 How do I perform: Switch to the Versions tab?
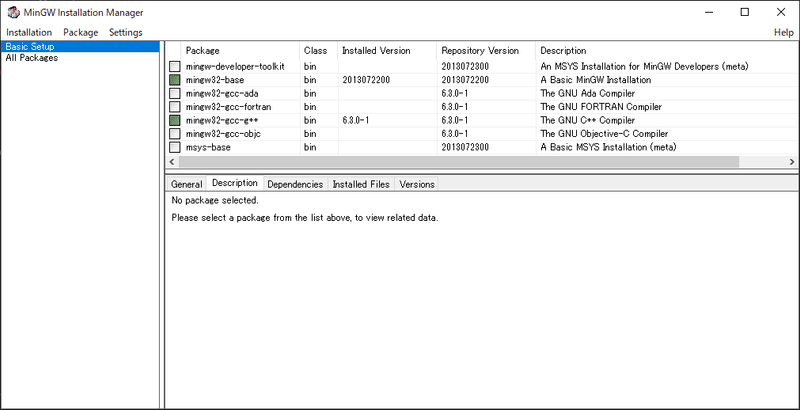(x=417, y=184)
